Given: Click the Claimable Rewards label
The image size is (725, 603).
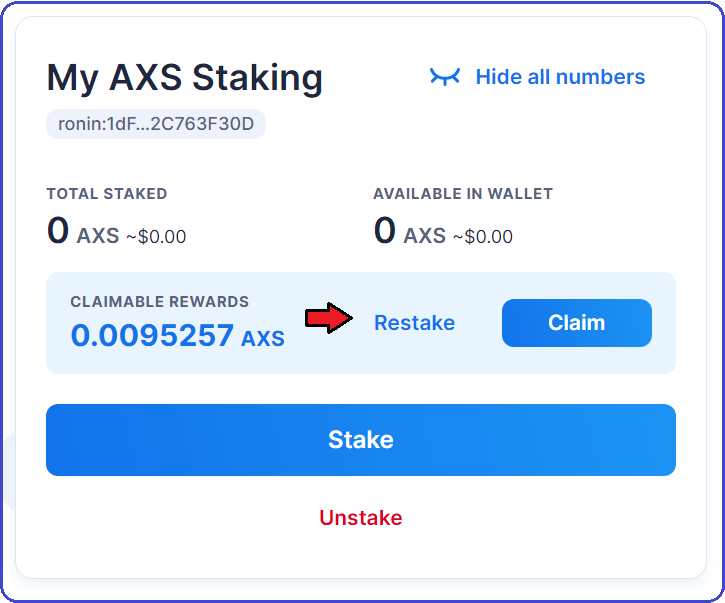Looking at the screenshot, I should coord(160,302).
